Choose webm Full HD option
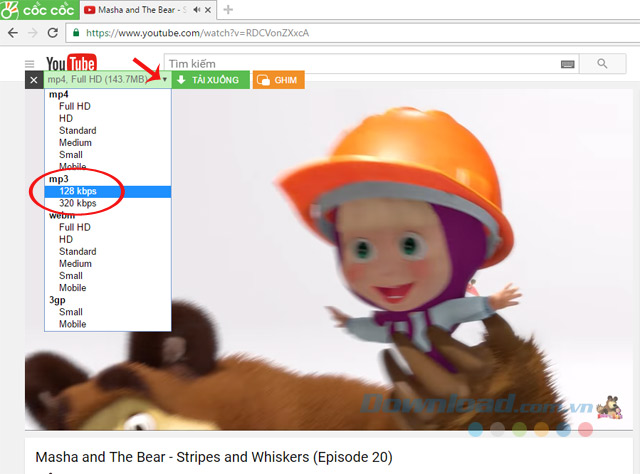This screenshot has width=640, height=474. tap(108, 227)
